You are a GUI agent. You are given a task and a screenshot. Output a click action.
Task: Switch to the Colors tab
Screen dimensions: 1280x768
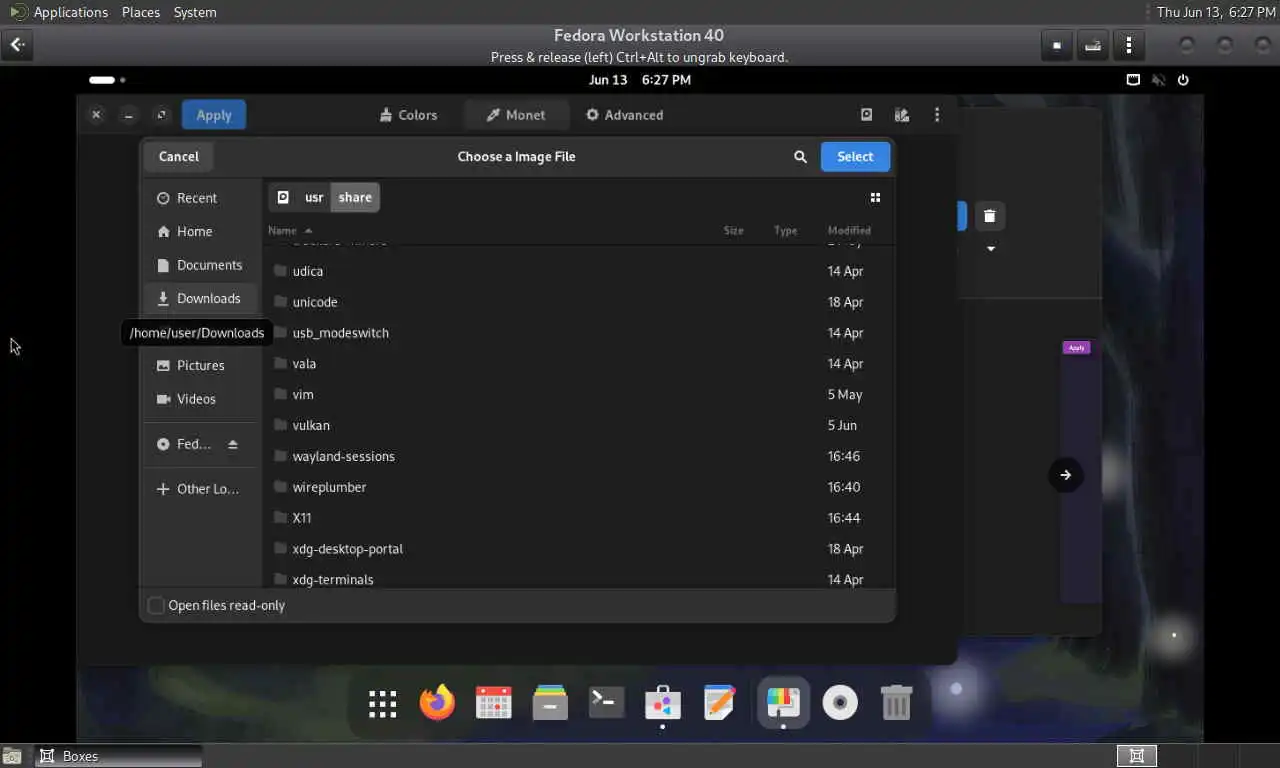(408, 115)
